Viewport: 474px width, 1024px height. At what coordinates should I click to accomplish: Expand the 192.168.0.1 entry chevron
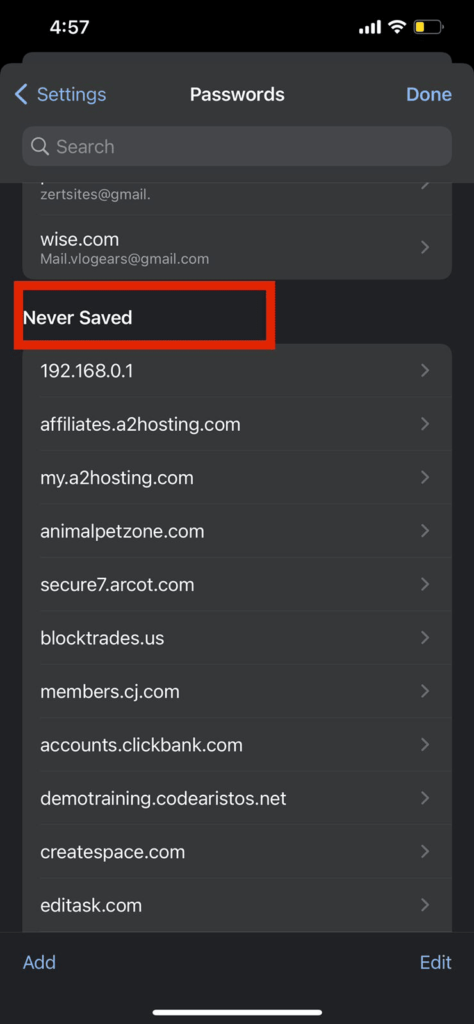(x=425, y=371)
